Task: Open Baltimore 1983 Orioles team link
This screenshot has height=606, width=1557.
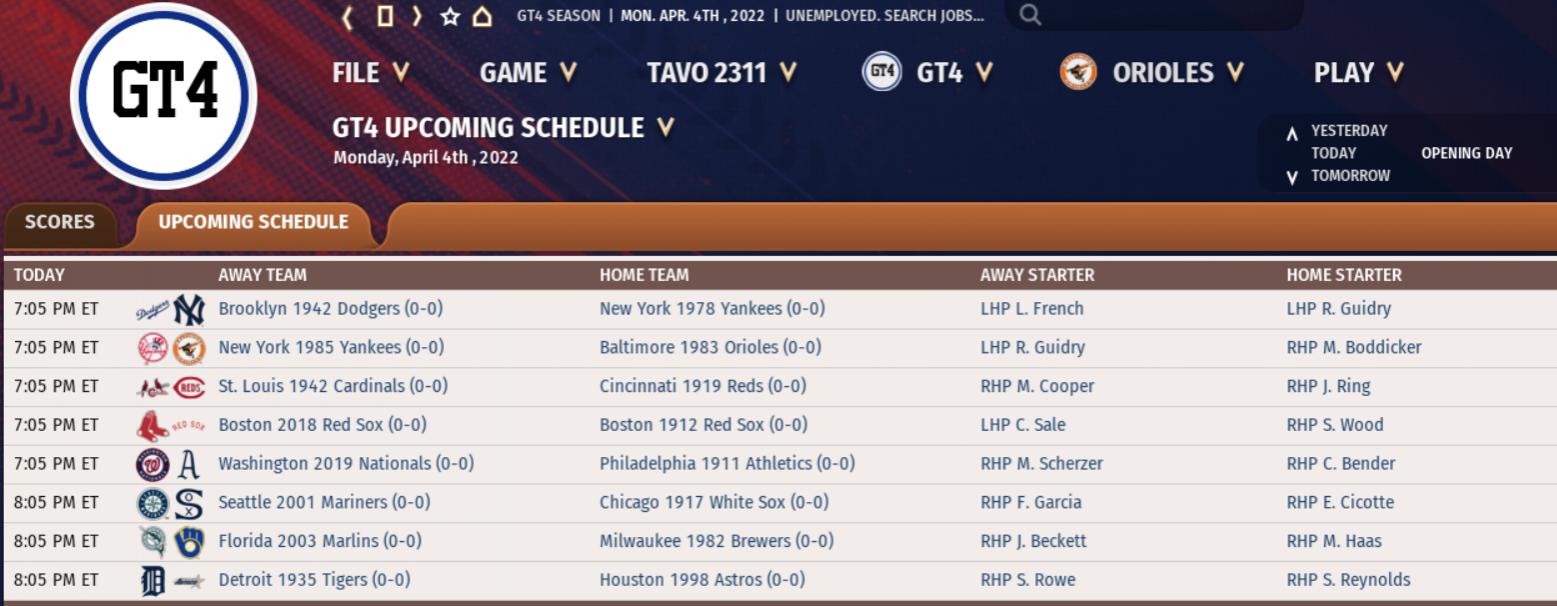Action: point(710,347)
